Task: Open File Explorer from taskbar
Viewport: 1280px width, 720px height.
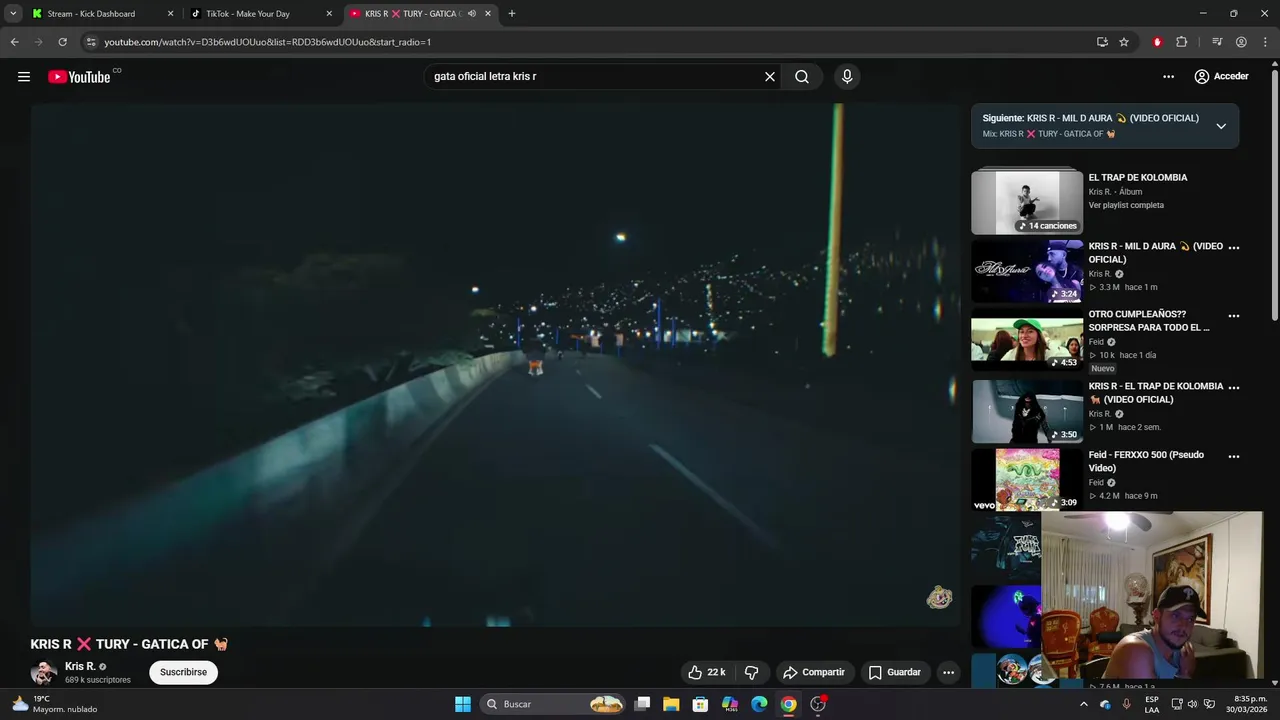Action: [x=672, y=704]
